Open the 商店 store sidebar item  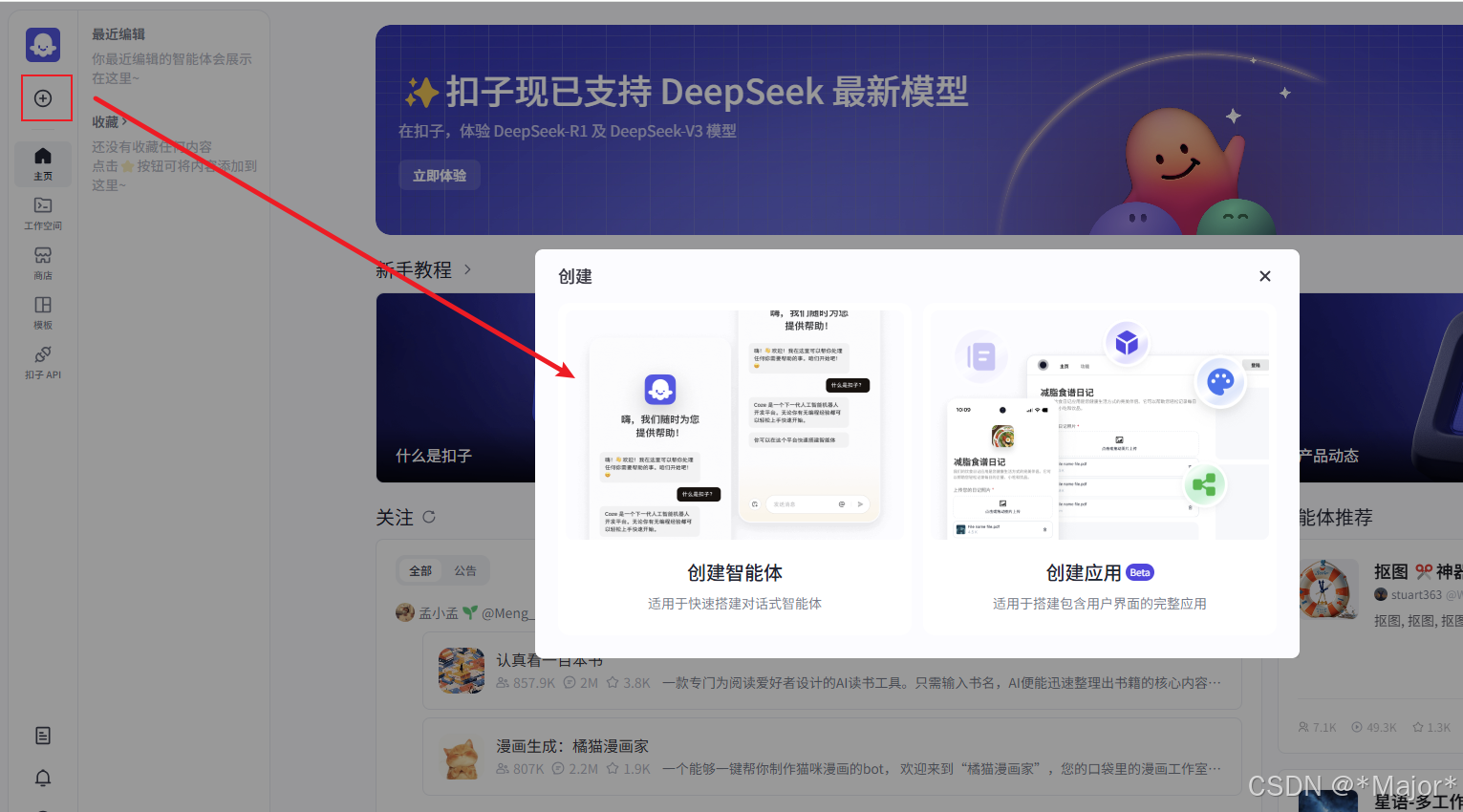[x=43, y=263]
